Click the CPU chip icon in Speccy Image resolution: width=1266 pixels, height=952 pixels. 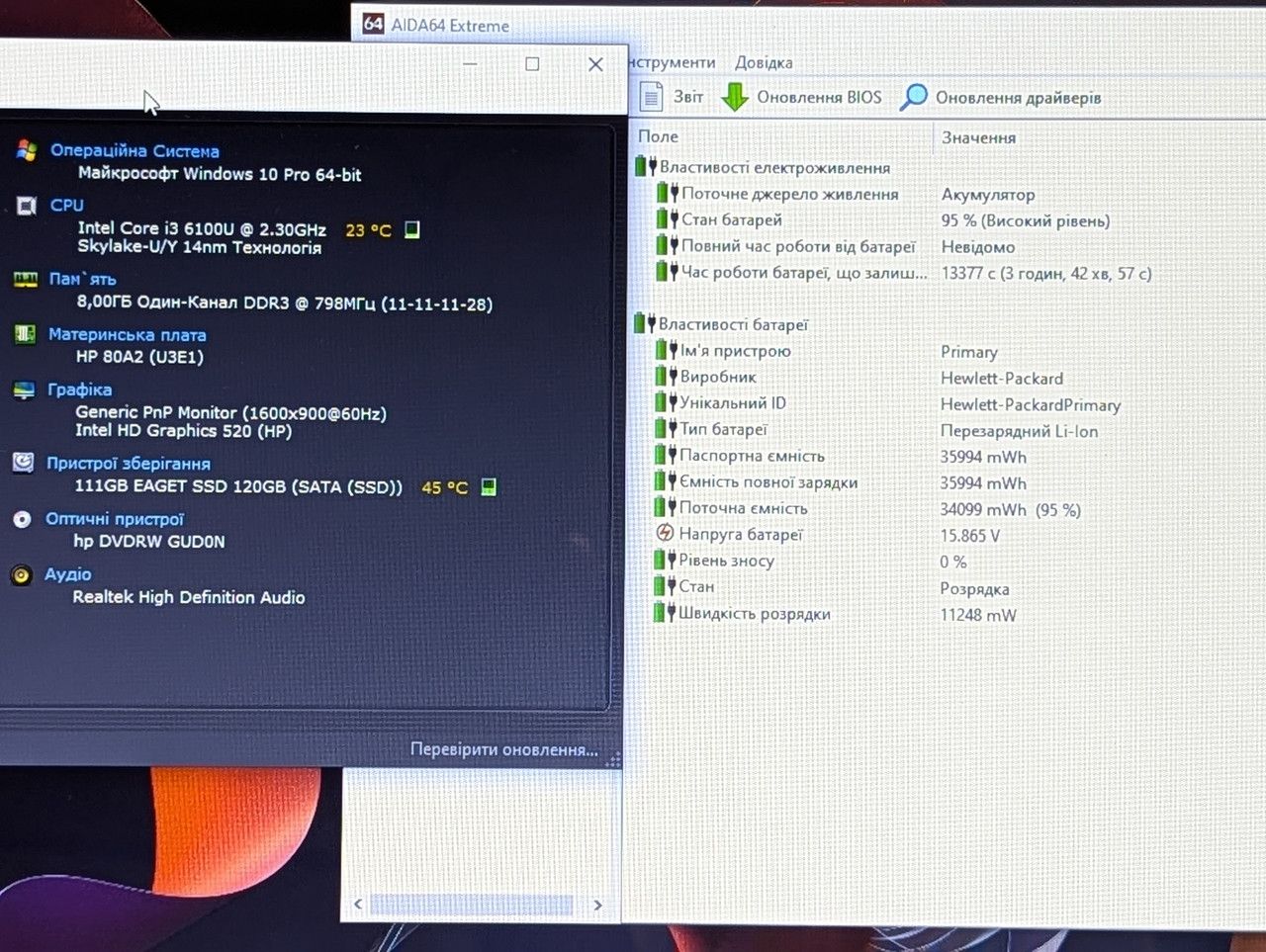(x=27, y=205)
